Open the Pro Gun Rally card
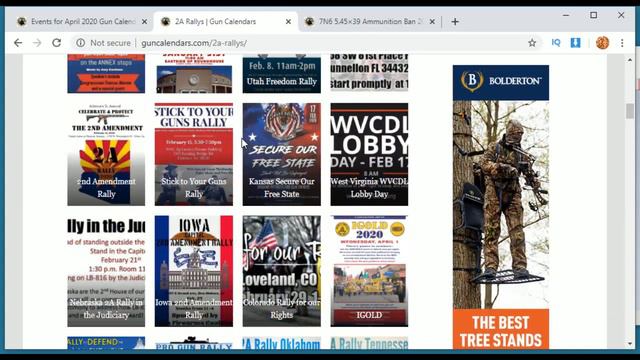This screenshot has height=360, width=640. click(x=194, y=343)
